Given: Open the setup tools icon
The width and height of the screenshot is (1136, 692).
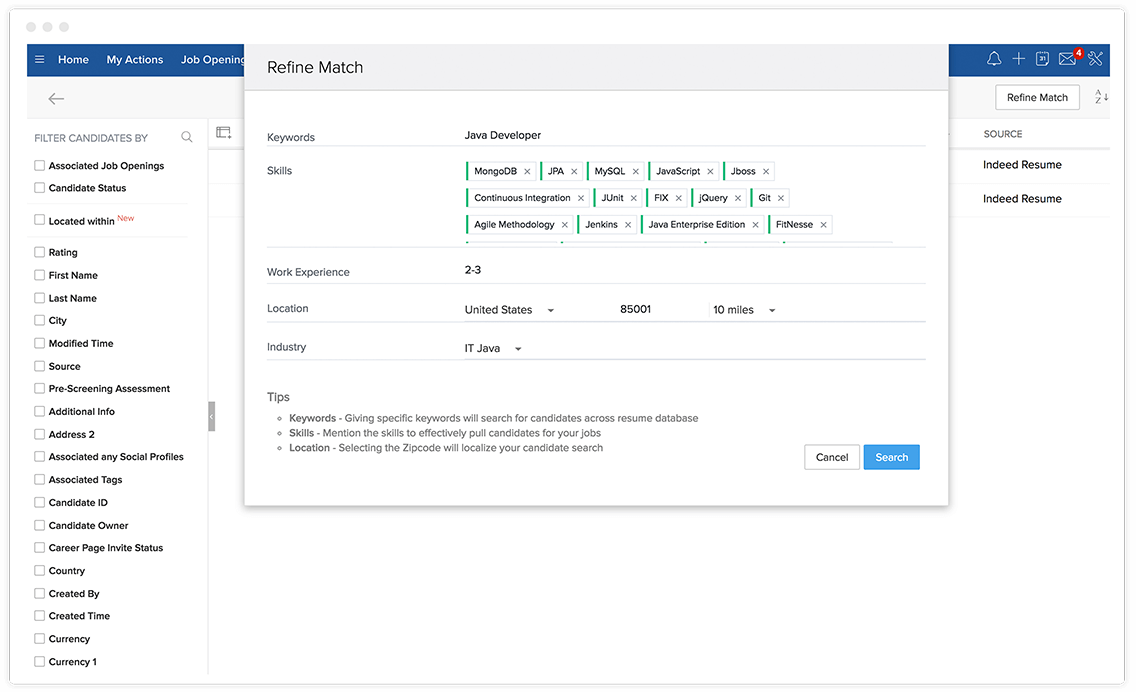Looking at the screenshot, I should coord(1095,59).
